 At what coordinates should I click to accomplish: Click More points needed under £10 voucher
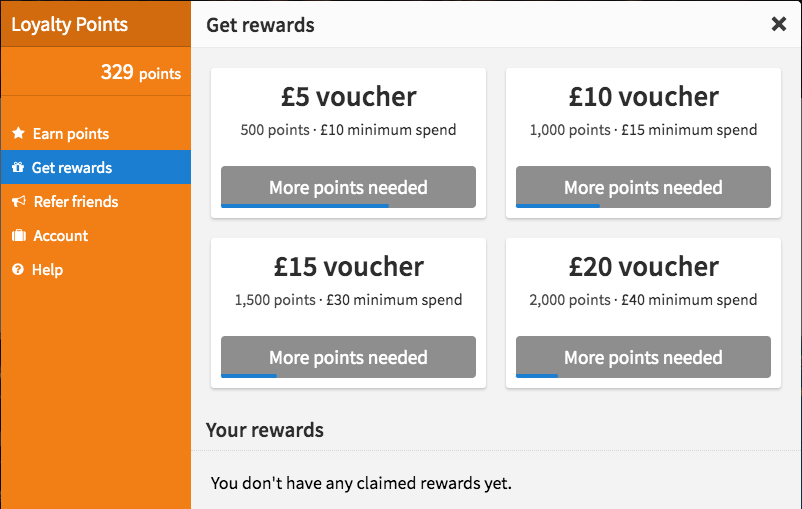pos(643,187)
